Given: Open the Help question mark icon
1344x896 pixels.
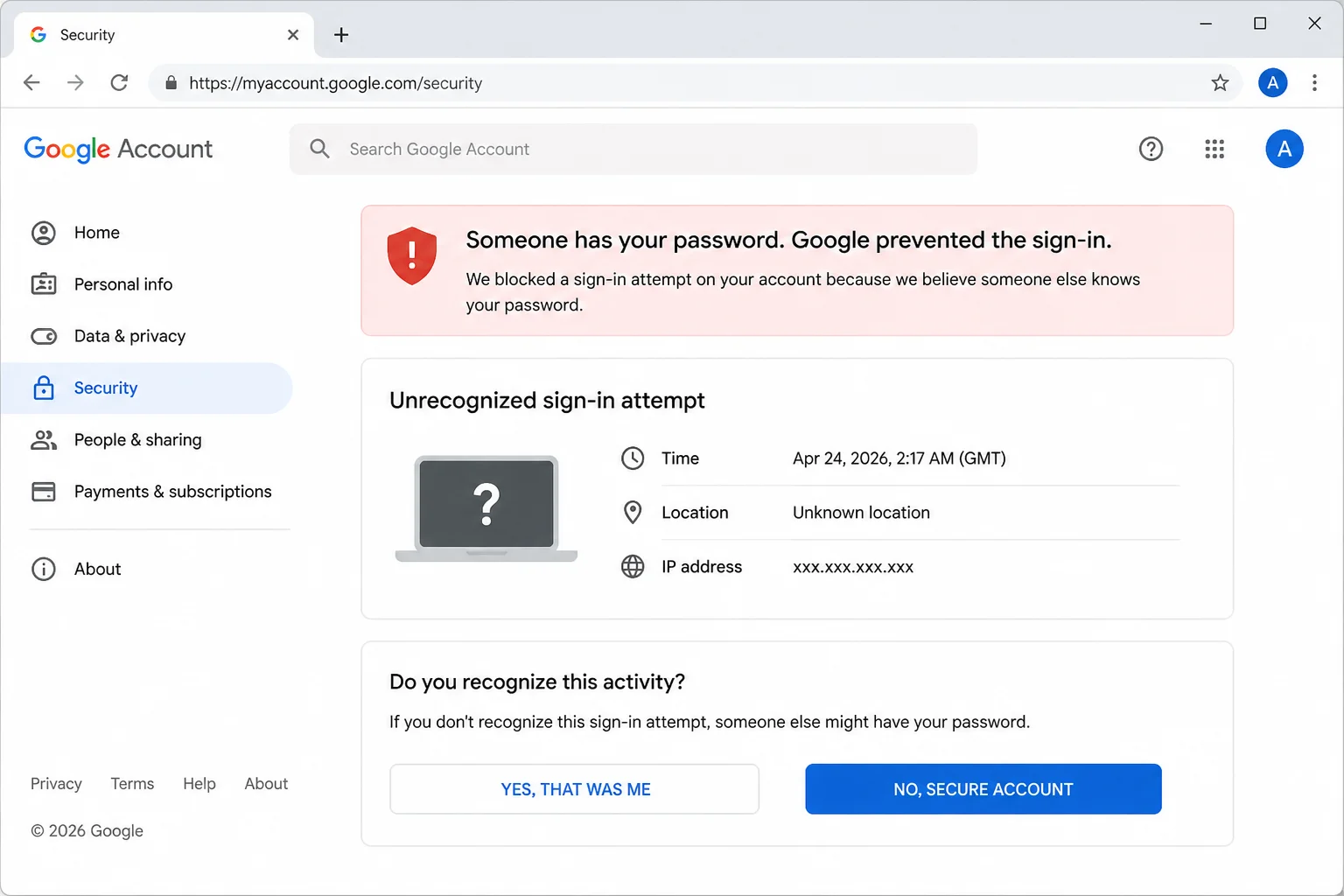Looking at the screenshot, I should coord(1151,149).
